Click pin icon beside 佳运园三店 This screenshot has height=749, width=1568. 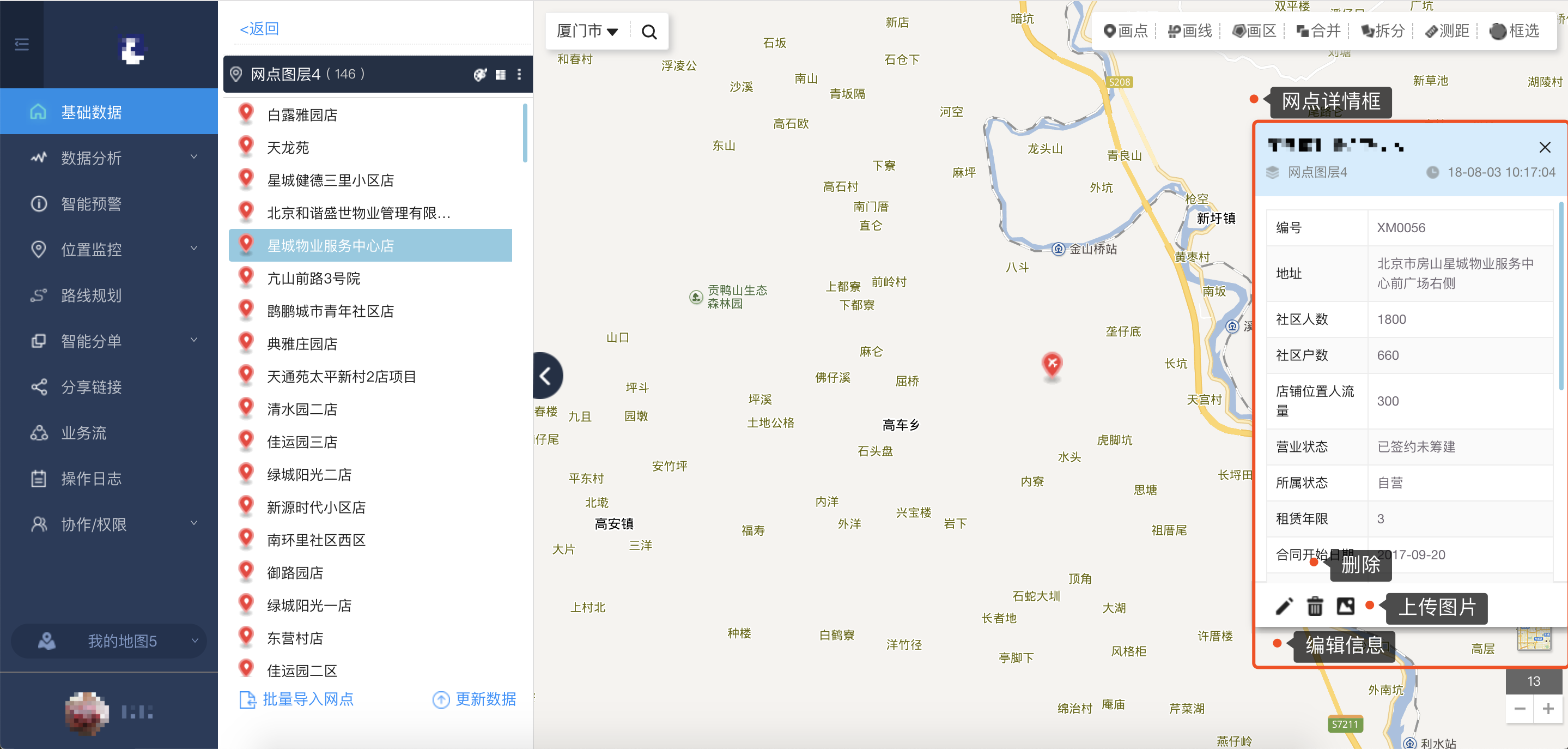pyautogui.click(x=246, y=440)
